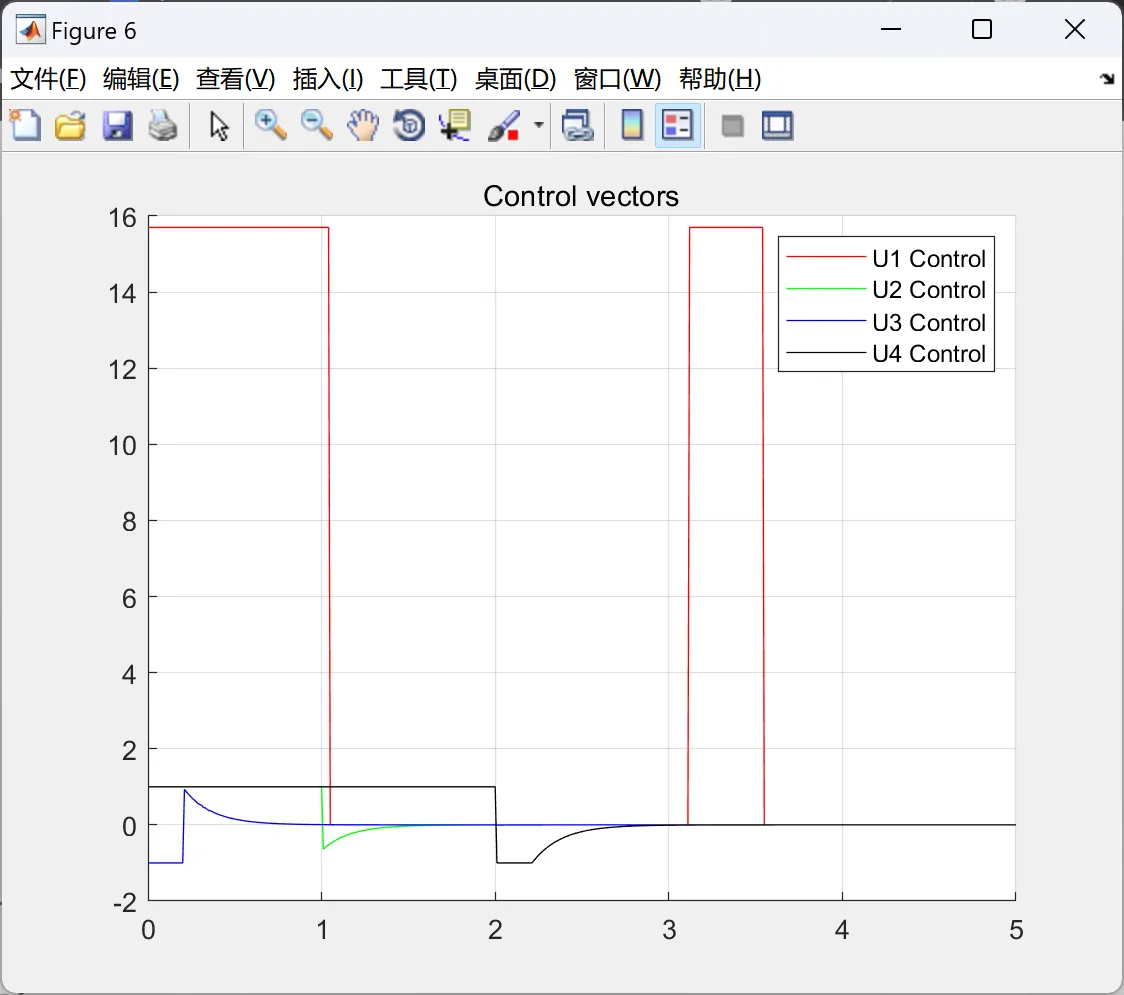Click the red U1 line sample in legend
The image size is (1124, 995).
[826, 257]
